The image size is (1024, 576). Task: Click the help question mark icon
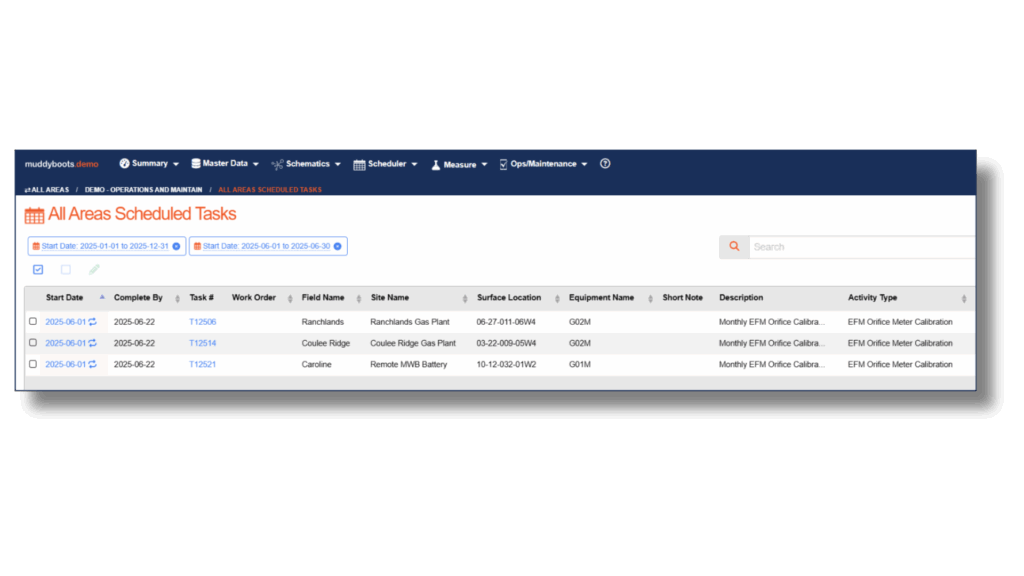pyautogui.click(x=605, y=164)
